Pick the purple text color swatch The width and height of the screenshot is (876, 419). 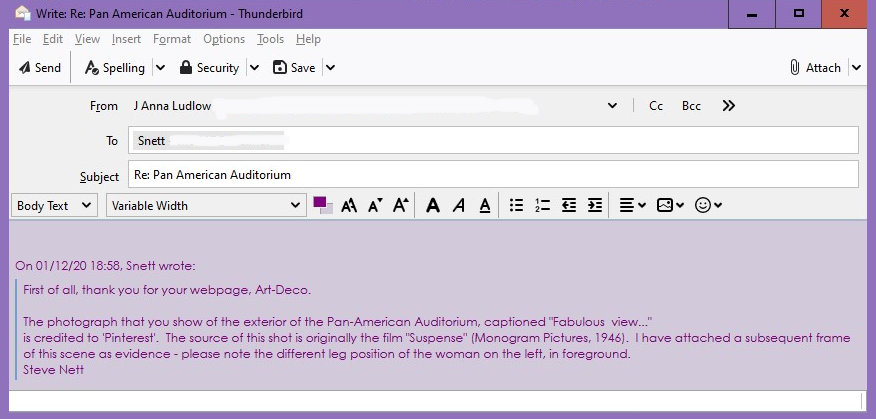[321, 203]
